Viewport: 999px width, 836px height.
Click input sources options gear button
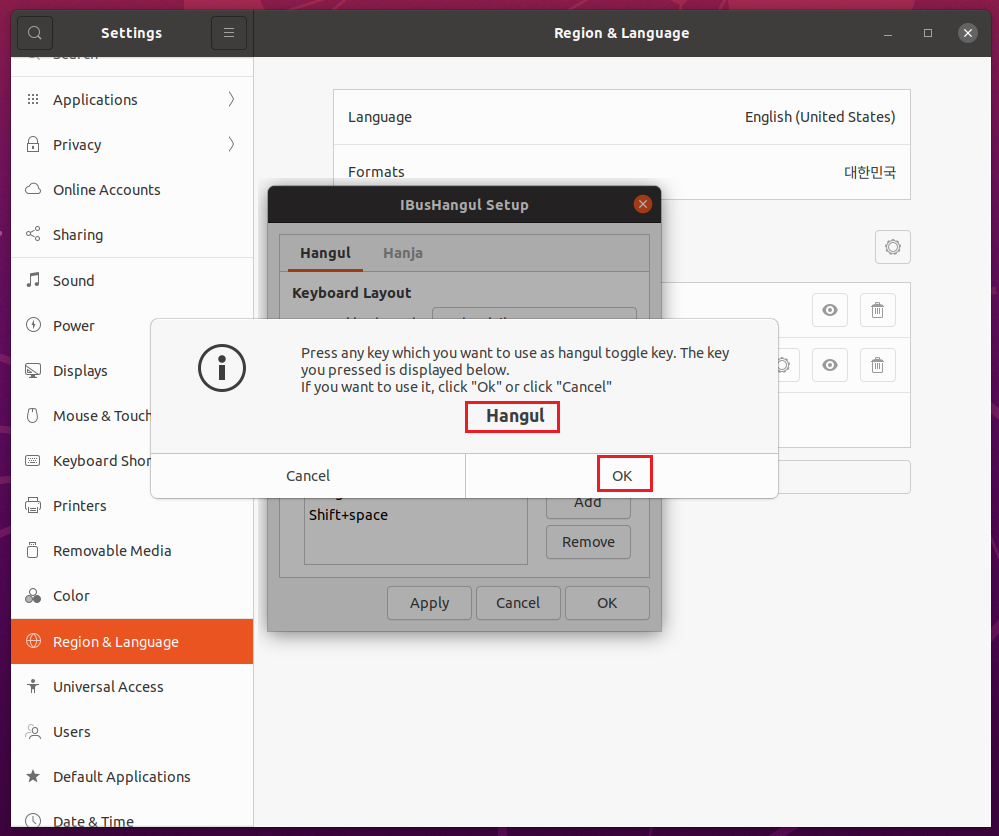point(893,247)
